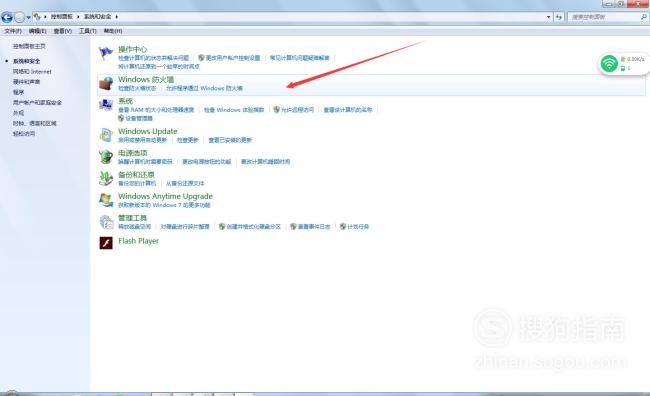
Task: Open the 备份和还原 heading link
Action: pos(136,175)
